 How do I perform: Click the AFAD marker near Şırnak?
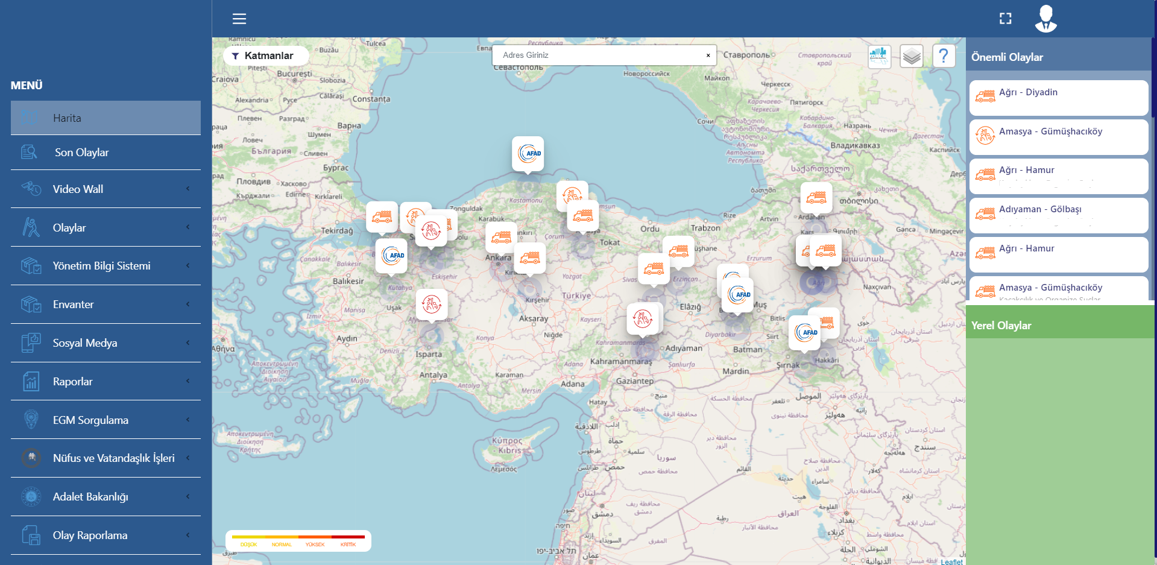tap(805, 332)
